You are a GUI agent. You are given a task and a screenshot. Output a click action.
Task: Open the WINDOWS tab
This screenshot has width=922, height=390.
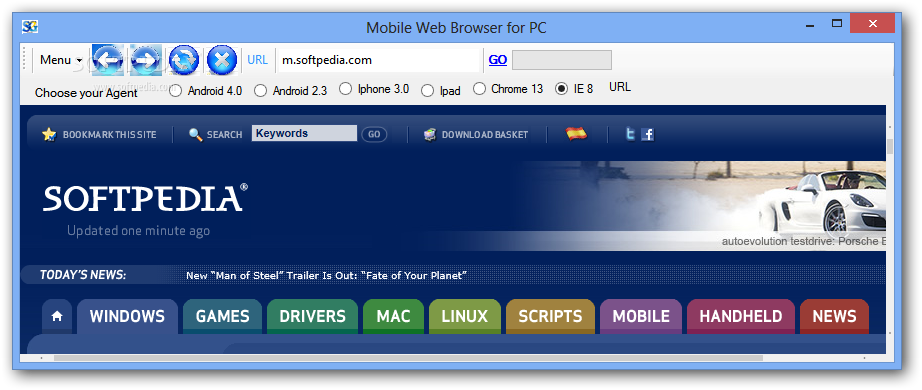(127, 316)
